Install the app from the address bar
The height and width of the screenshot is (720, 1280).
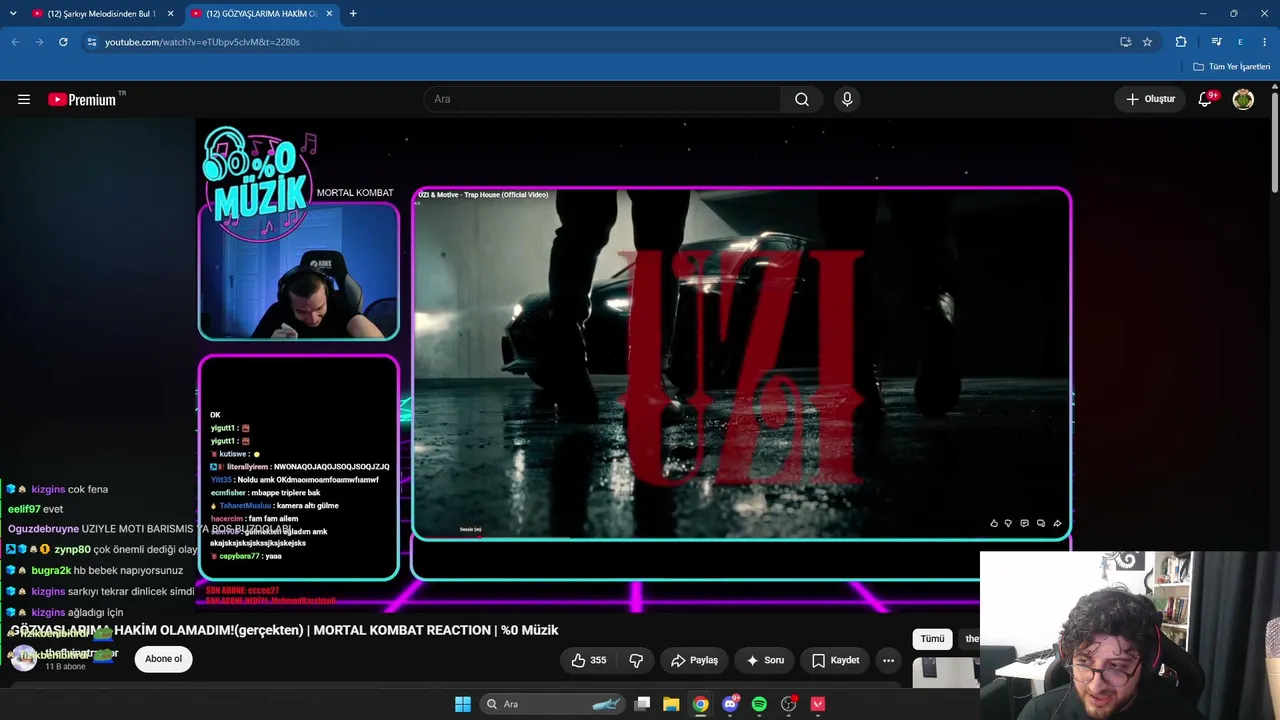(x=1125, y=42)
